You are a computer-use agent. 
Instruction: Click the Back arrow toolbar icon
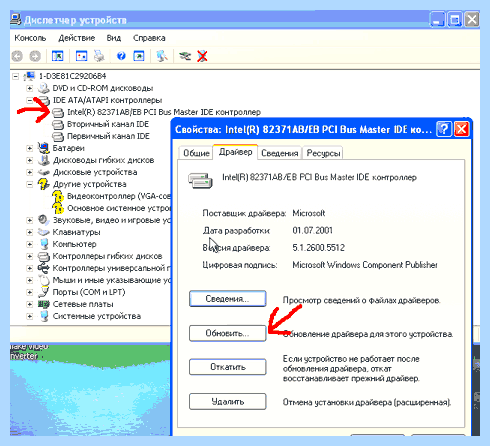[17, 56]
